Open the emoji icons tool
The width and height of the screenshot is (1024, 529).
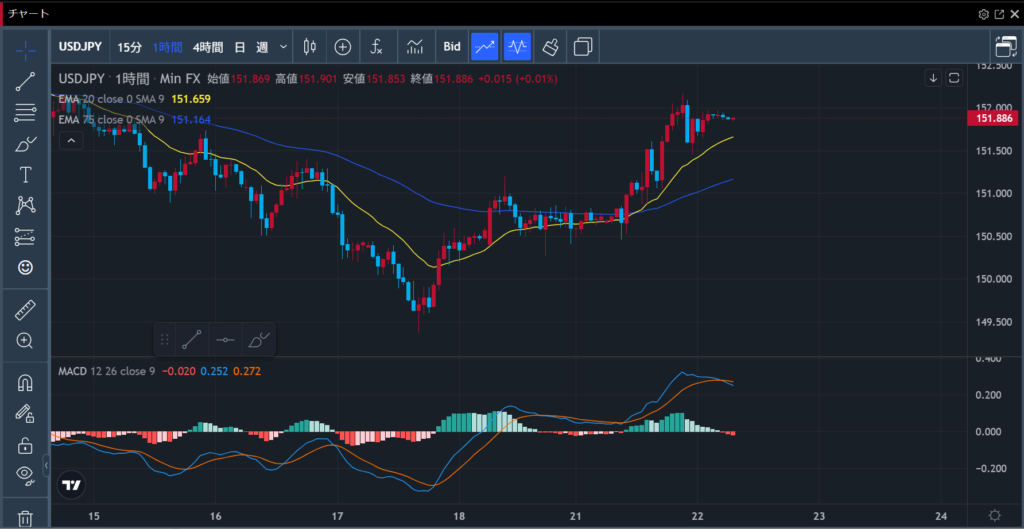click(25, 267)
